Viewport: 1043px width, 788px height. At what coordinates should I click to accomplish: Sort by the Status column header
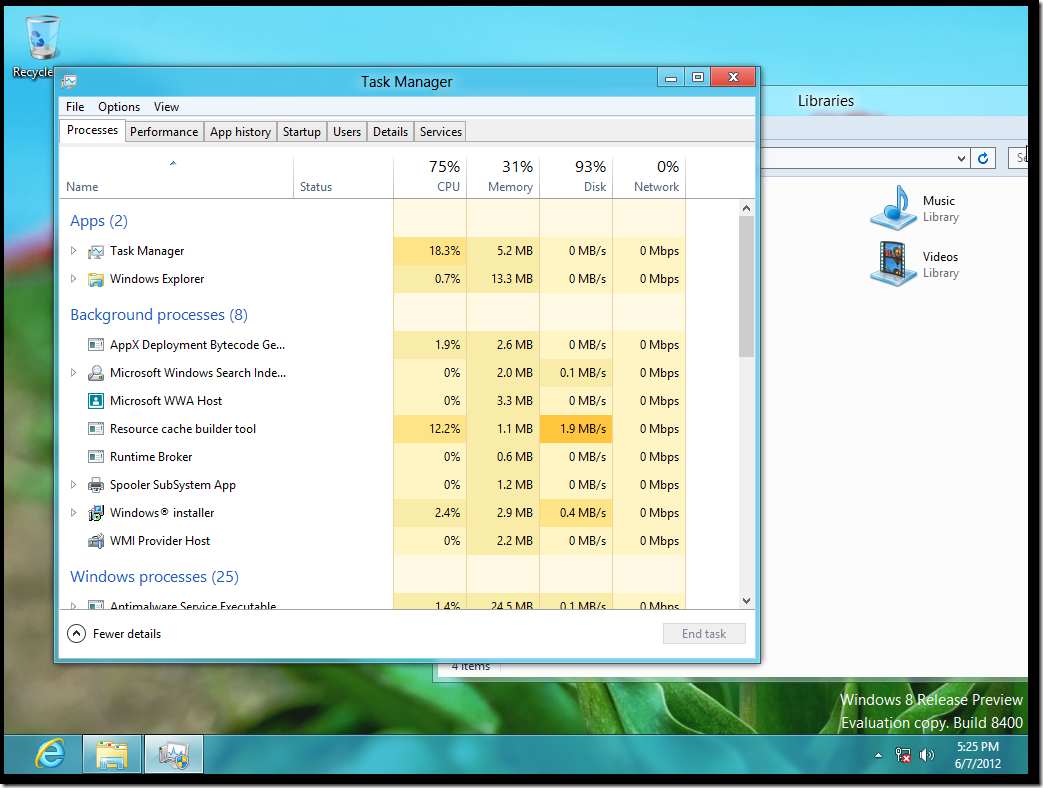pos(343,177)
